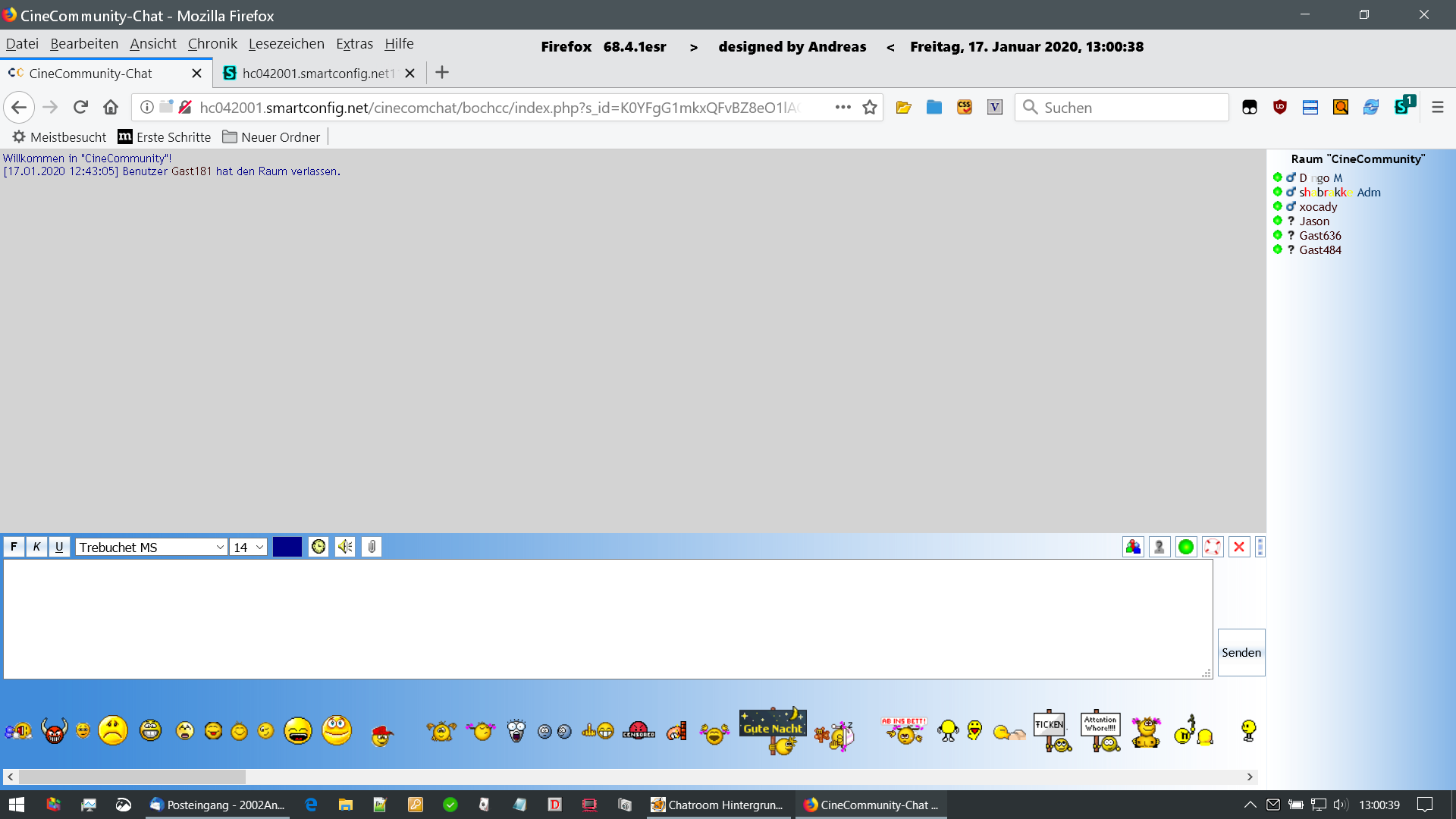
Task: Open the user profile silhouette icon
Action: [x=1159, y=547]
